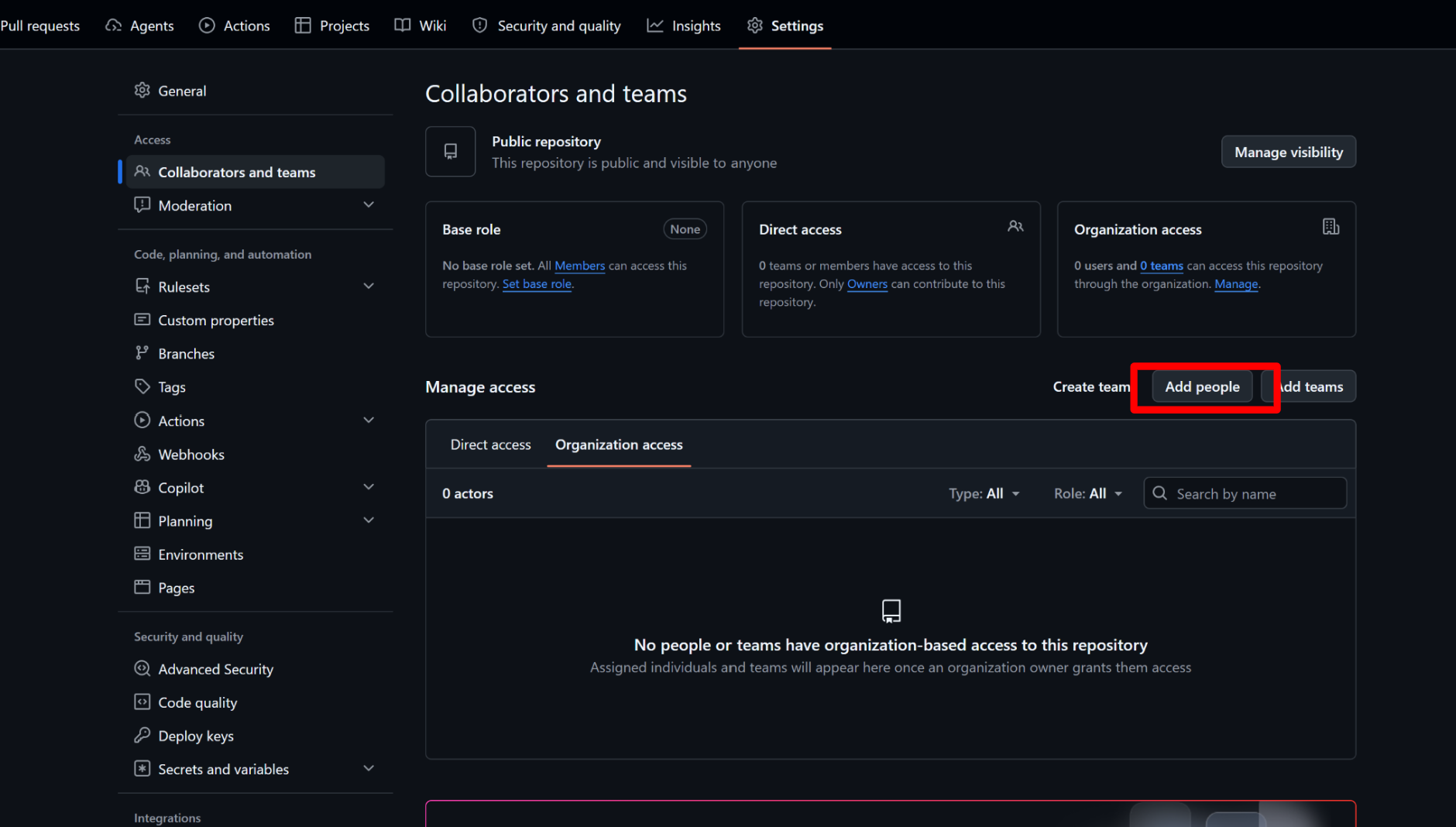Expand the Copilot section chevron
Screen dimensions: 1456x827
[x=369, y=487]
